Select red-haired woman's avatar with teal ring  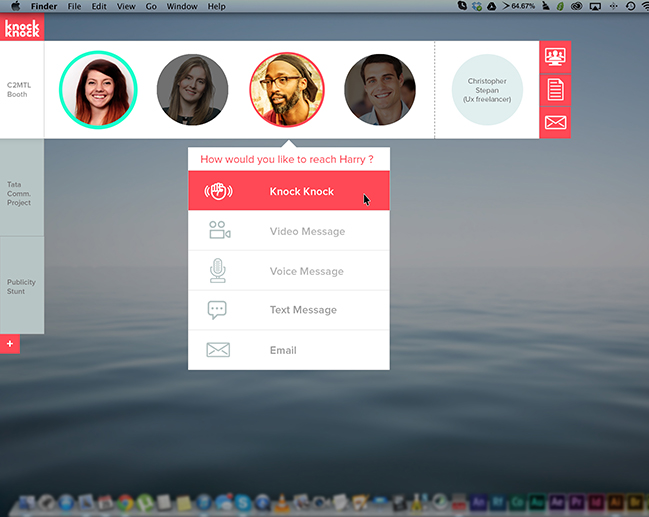point(98,90)
